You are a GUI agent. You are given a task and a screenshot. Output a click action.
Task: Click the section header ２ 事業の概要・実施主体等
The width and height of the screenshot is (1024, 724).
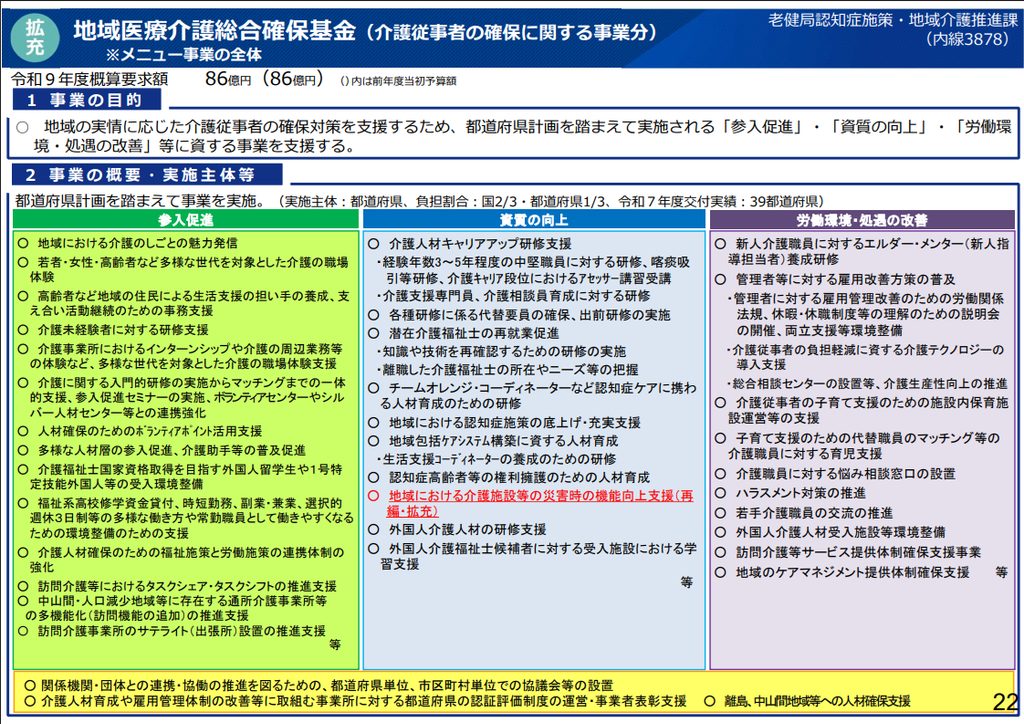tap(148, 174)
